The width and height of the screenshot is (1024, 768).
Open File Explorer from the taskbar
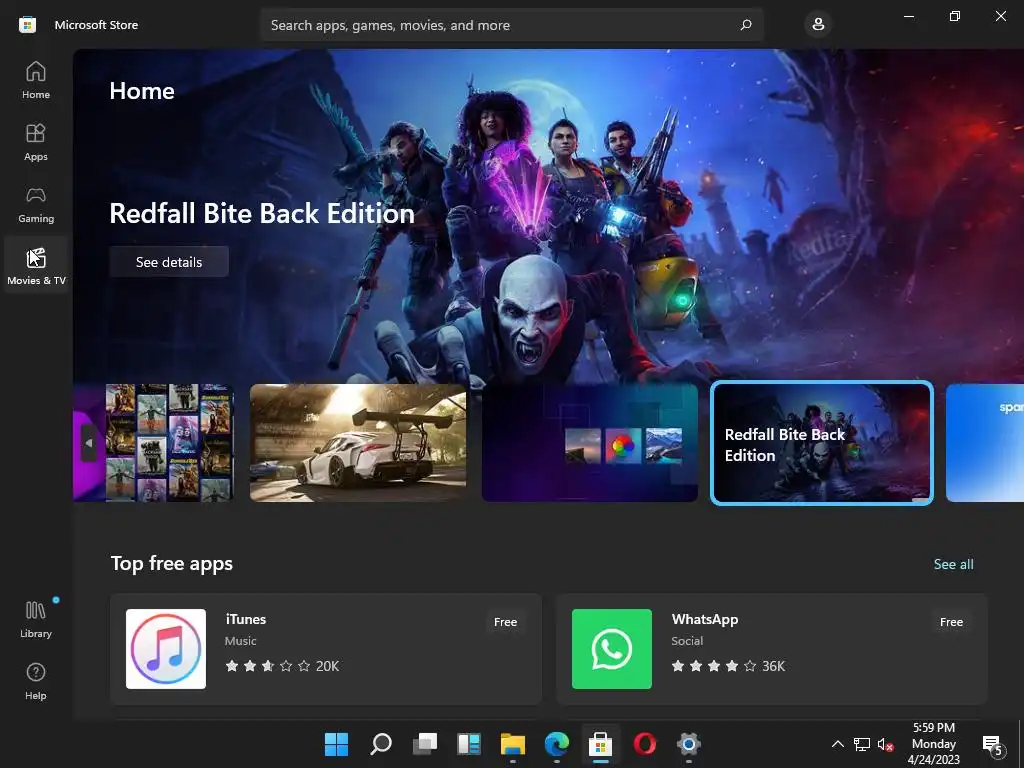tap(513, 744)
